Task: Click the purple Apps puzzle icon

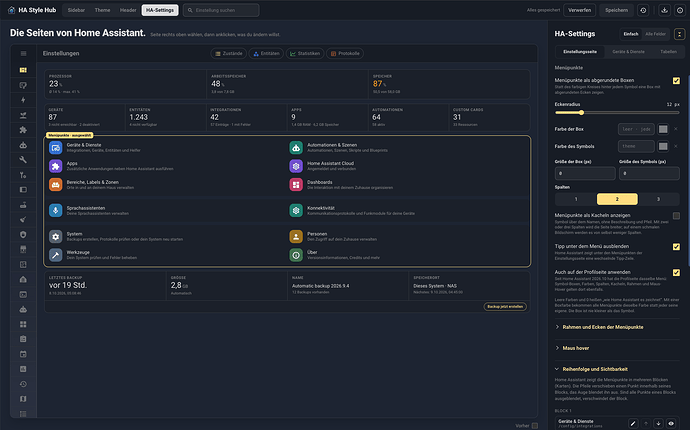Action: tap(55, 166)
